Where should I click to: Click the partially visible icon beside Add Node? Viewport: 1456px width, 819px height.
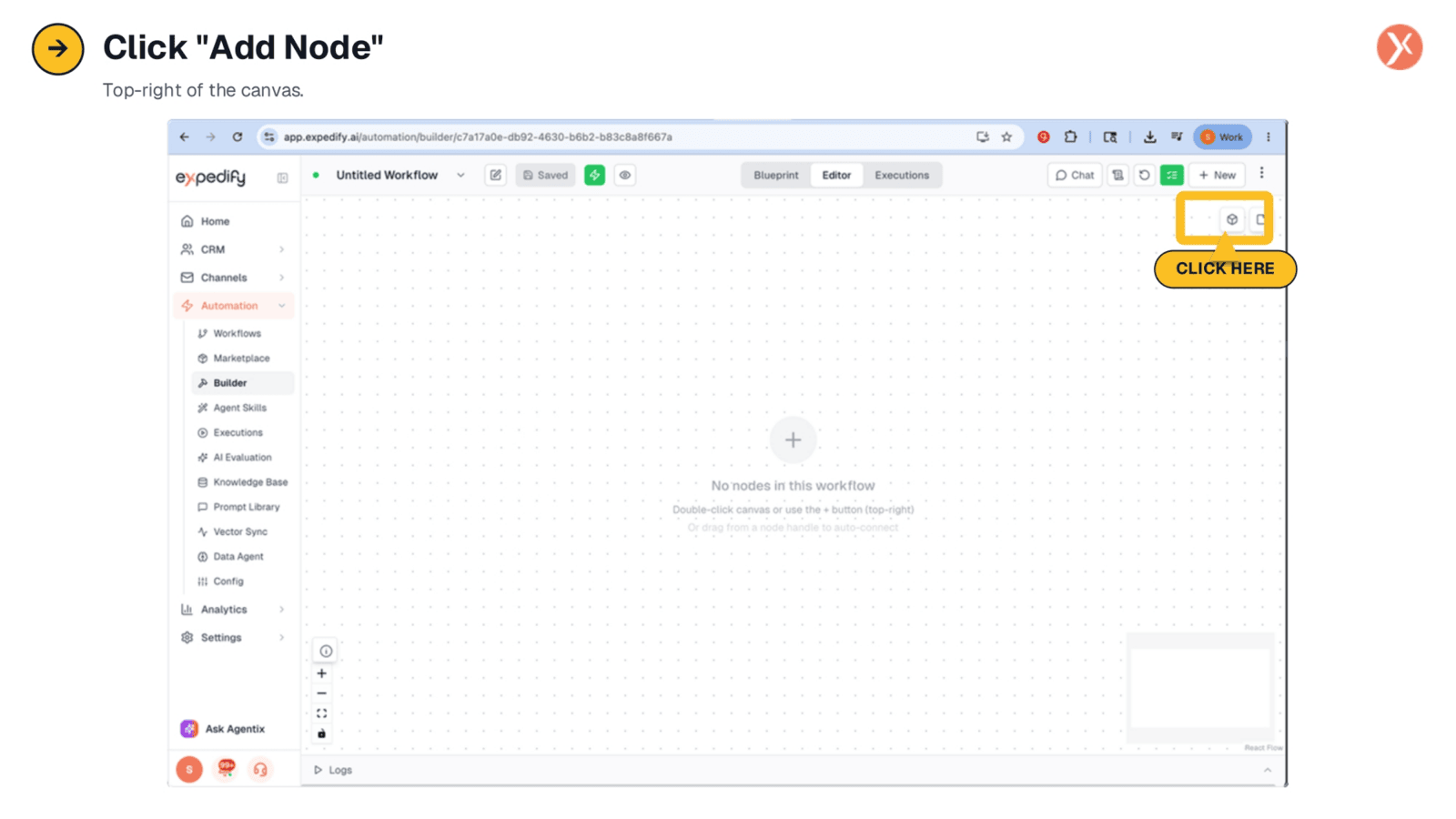coord(1260,219)
